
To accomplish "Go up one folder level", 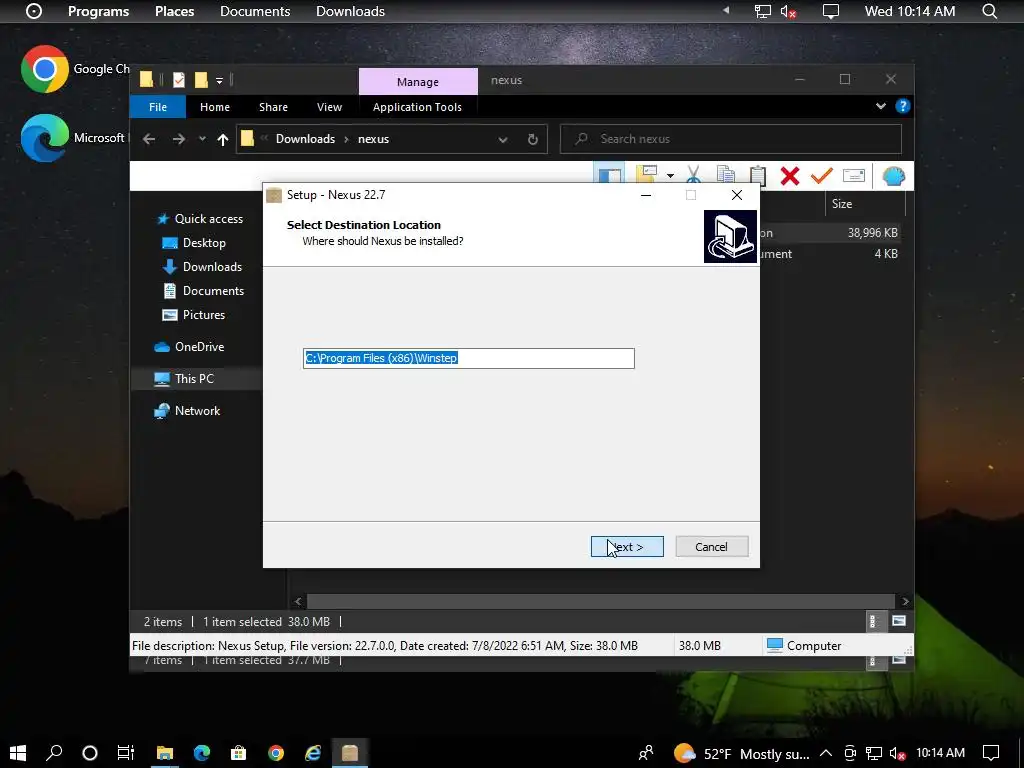I will (x=223, y=139).
